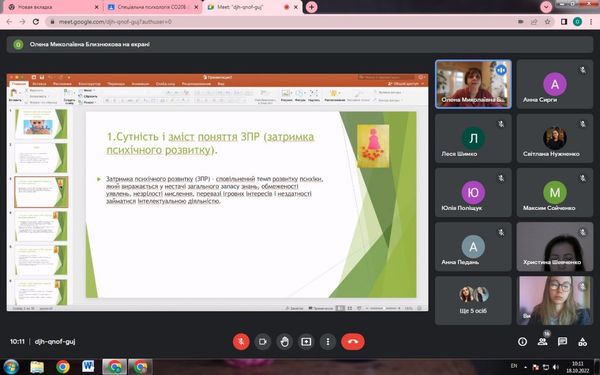Unmute the microphone in Meet
Viewport: 600px width, 375px height.
241,342
